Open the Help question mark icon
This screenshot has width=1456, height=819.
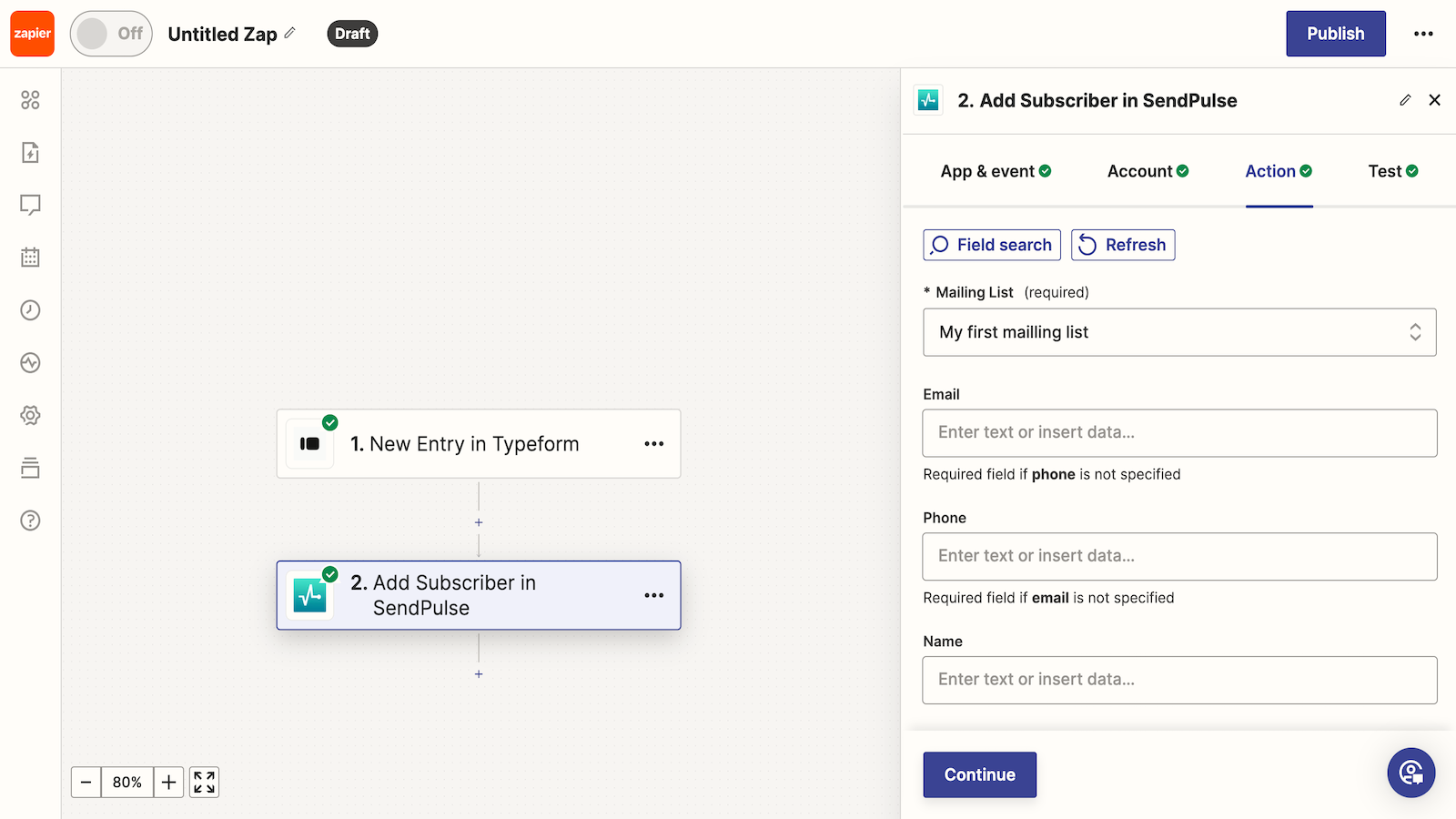pyautogui.click(x=30, y=521)
